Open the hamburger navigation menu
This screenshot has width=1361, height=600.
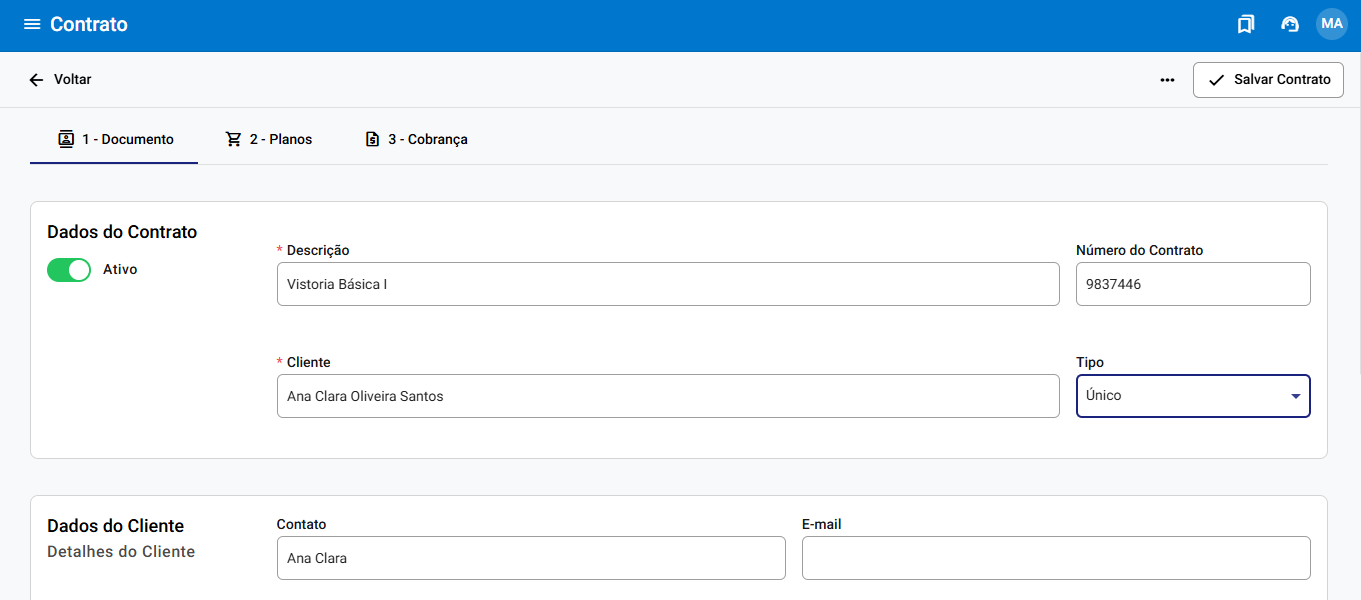[x=32, y=25]
